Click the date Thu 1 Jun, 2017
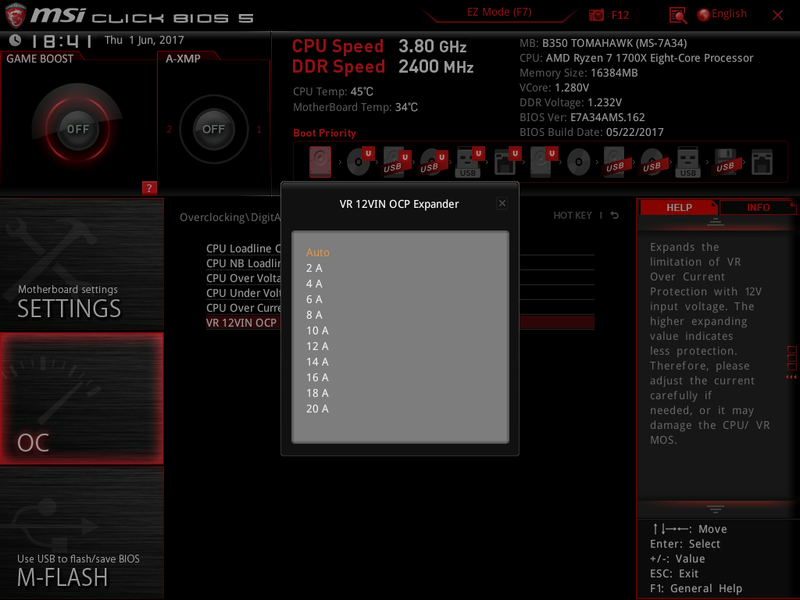Image resolution: width=800 pixels, height=600 pixels. coord(144,40)
